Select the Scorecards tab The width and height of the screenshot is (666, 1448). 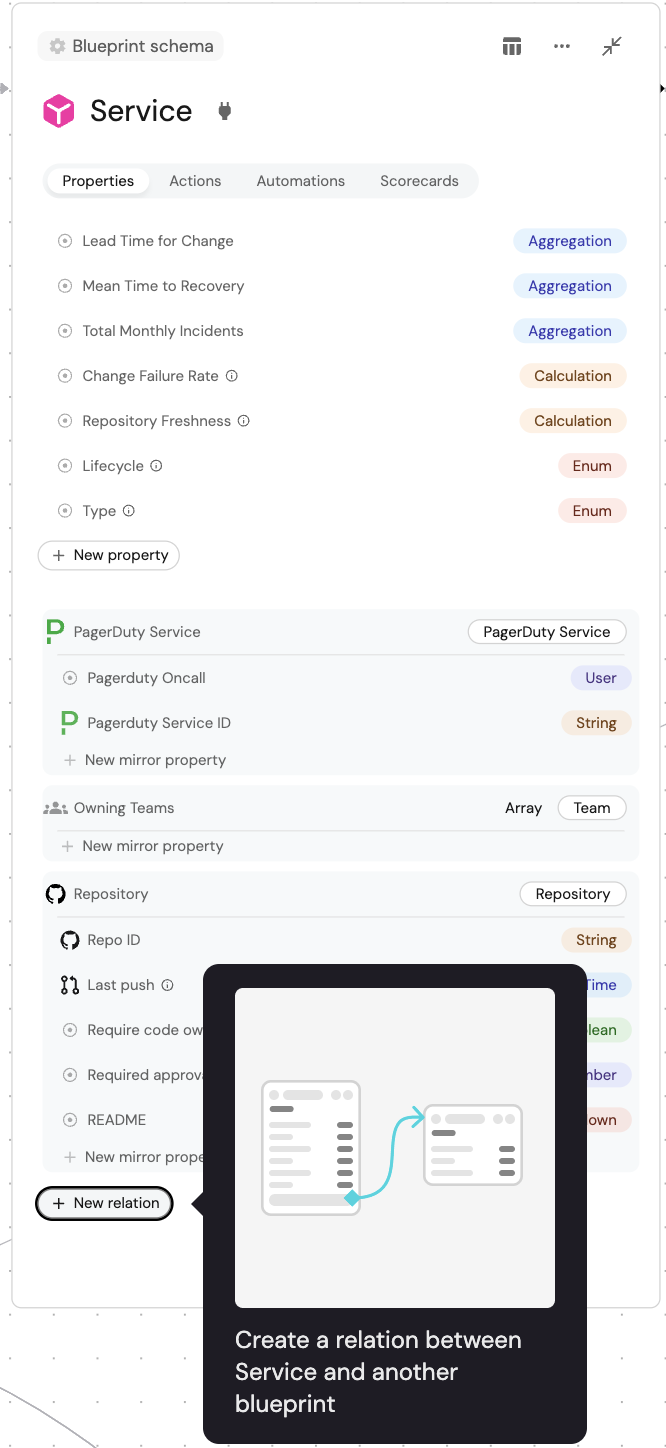[x=419, y=181]
